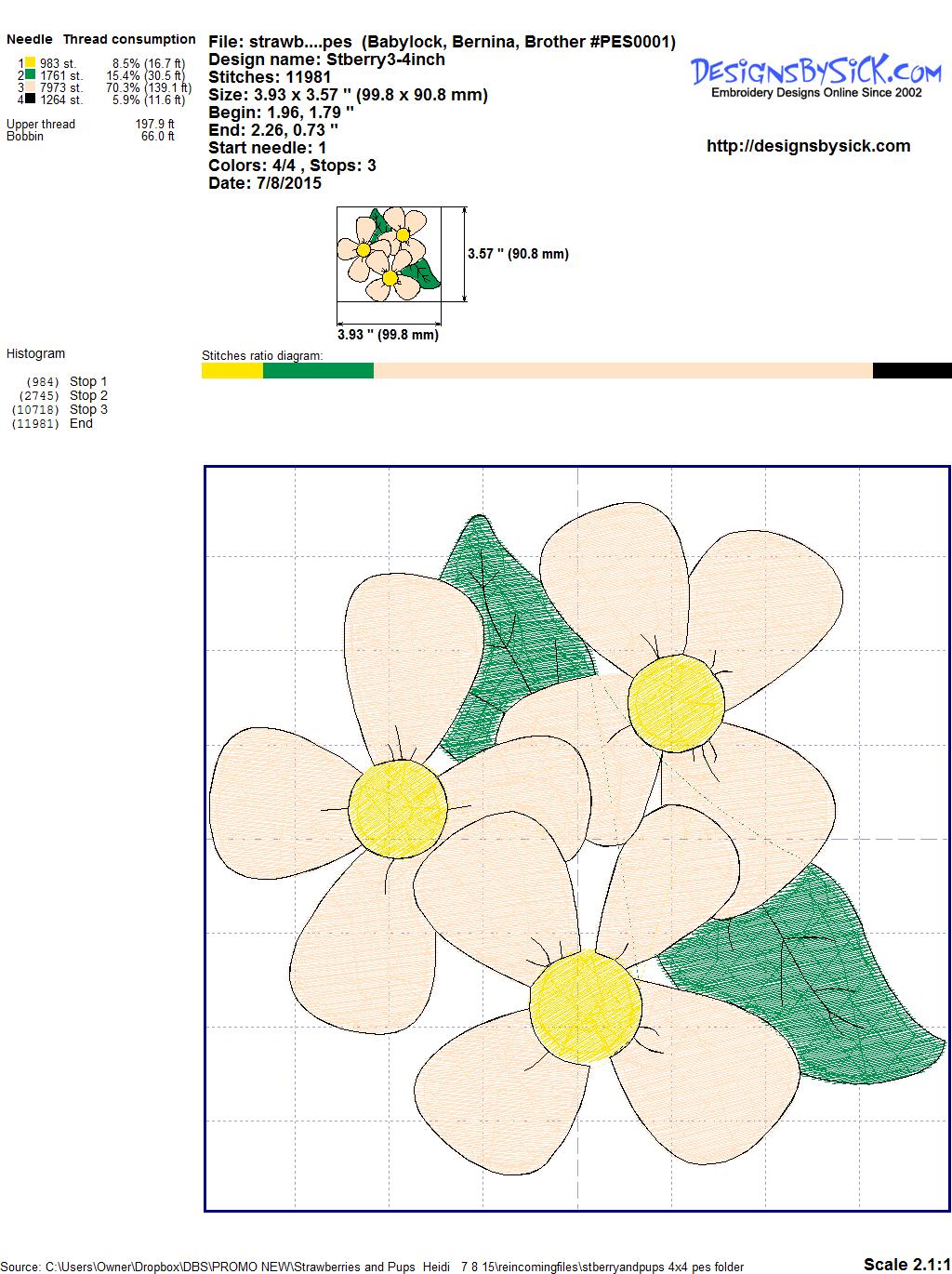Click the green needle 2 color swatch

(x=30, y=75)
